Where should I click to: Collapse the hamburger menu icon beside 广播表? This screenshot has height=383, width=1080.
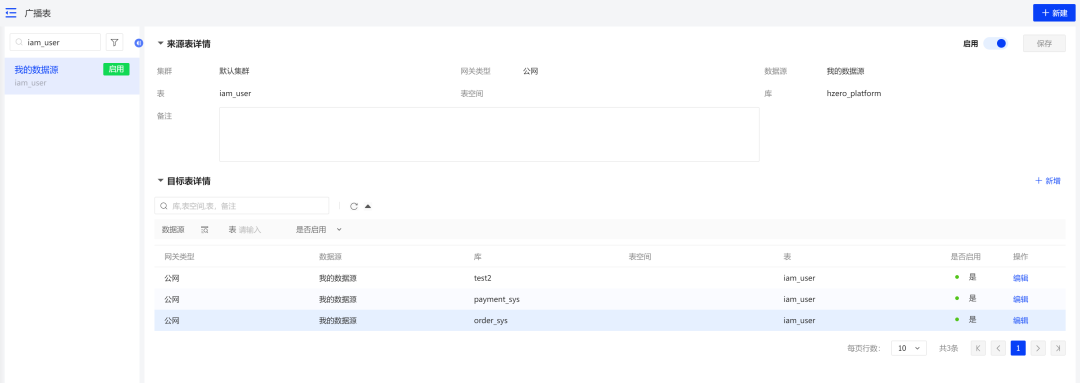pos(11,13)
